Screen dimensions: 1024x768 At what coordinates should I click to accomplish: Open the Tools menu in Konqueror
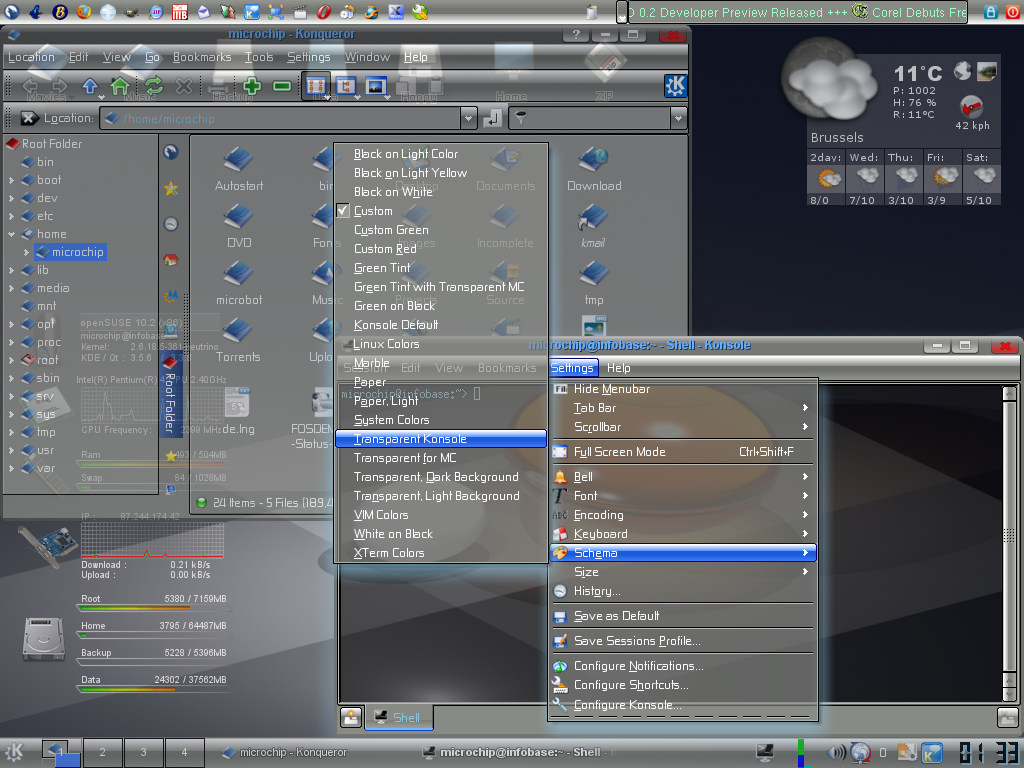[x=259, y=57]
